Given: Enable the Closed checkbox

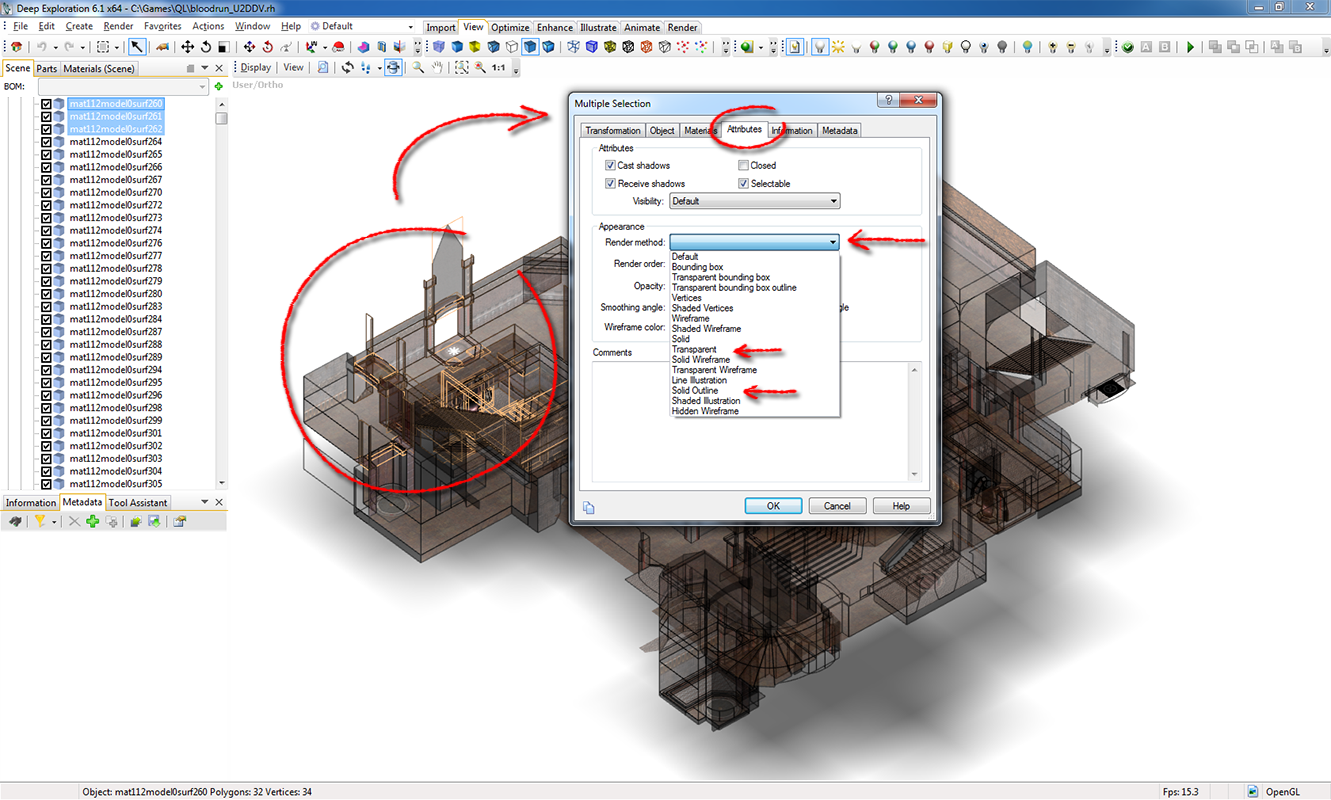Looking at the screenshot, I should pyautogui.click(x=743, y=166).
